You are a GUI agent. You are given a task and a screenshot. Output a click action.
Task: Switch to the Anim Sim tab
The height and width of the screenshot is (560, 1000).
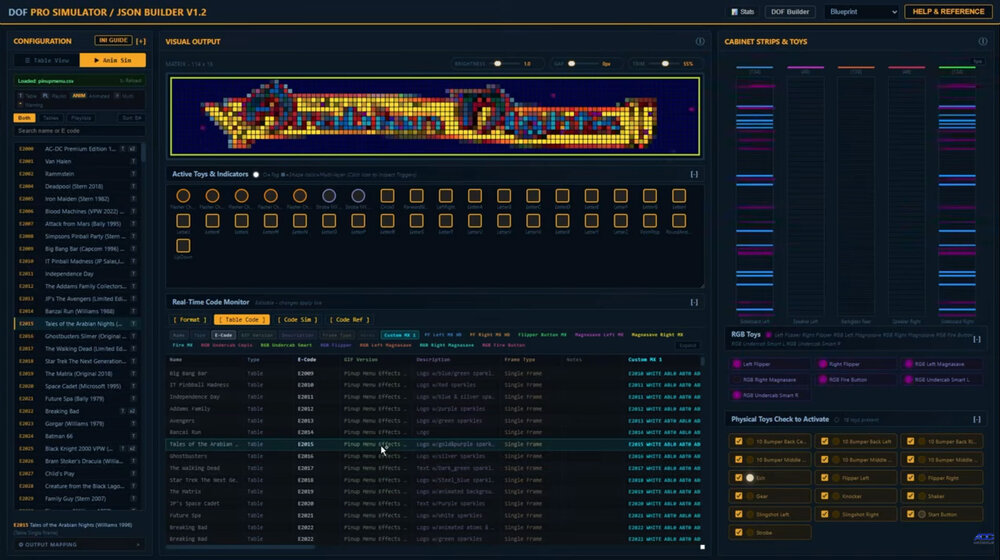[x=112, y=60]
